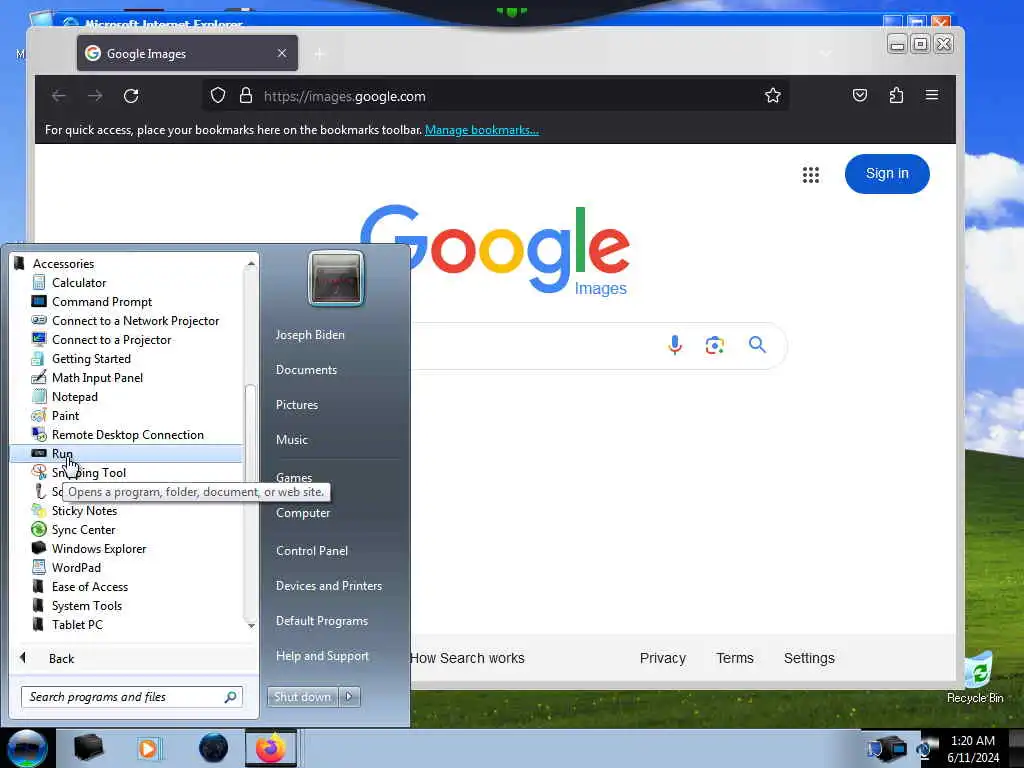Open Remote Desktop Connection
Image resolution: width=1024 pixels, height=768 pixels.
(x=127, y=434)
